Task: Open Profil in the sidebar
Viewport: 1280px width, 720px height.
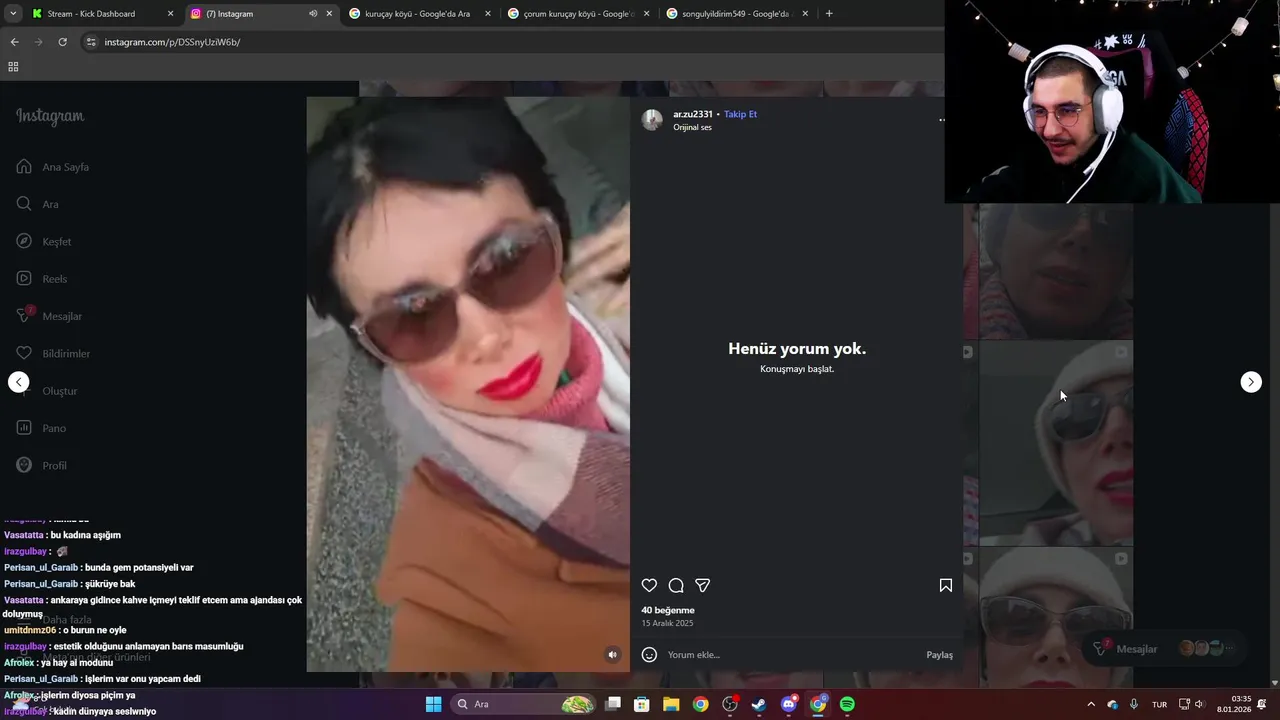Action: (x=42, y=465)
